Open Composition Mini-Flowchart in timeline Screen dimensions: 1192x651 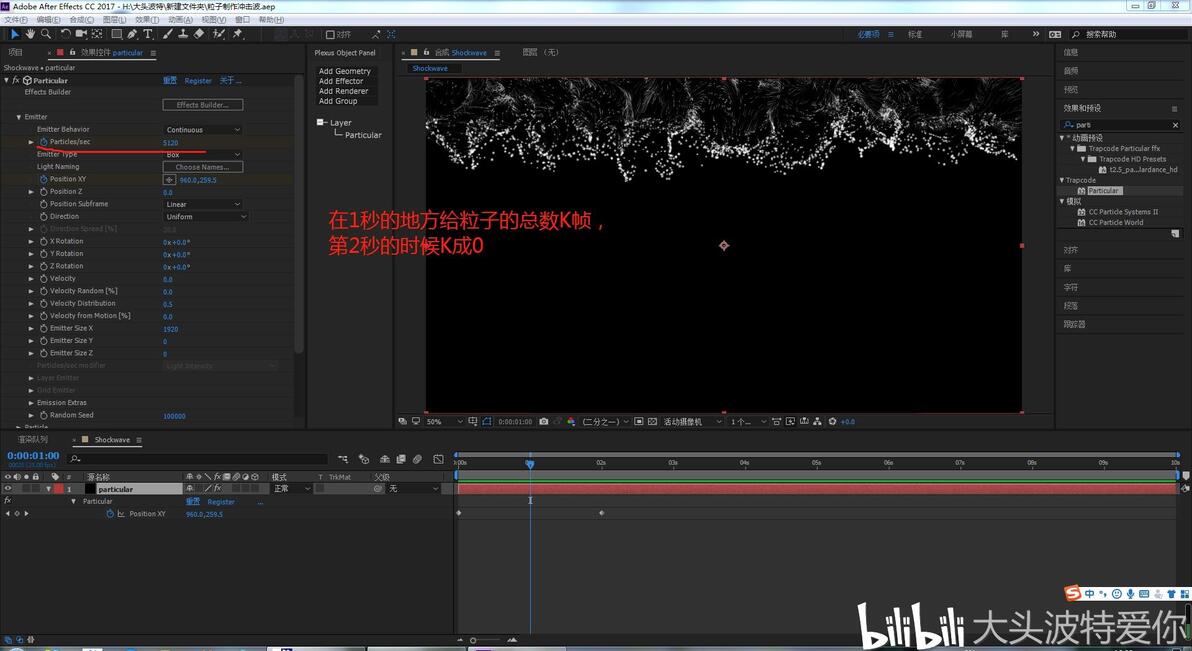pos(343,459)
